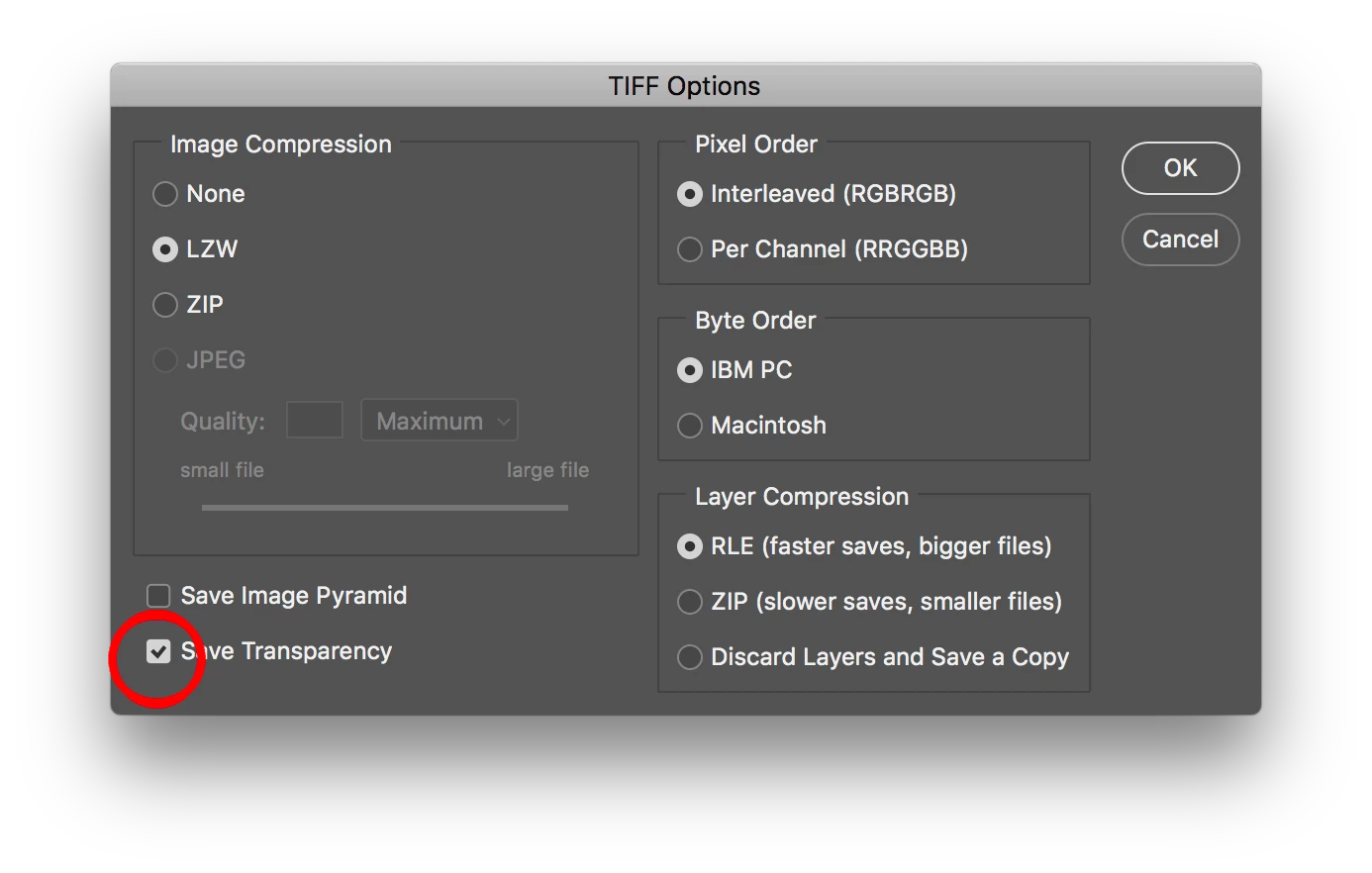
Task: Choose Per Channel (RRGGBB) pixel order
Action: click(690, 249)
